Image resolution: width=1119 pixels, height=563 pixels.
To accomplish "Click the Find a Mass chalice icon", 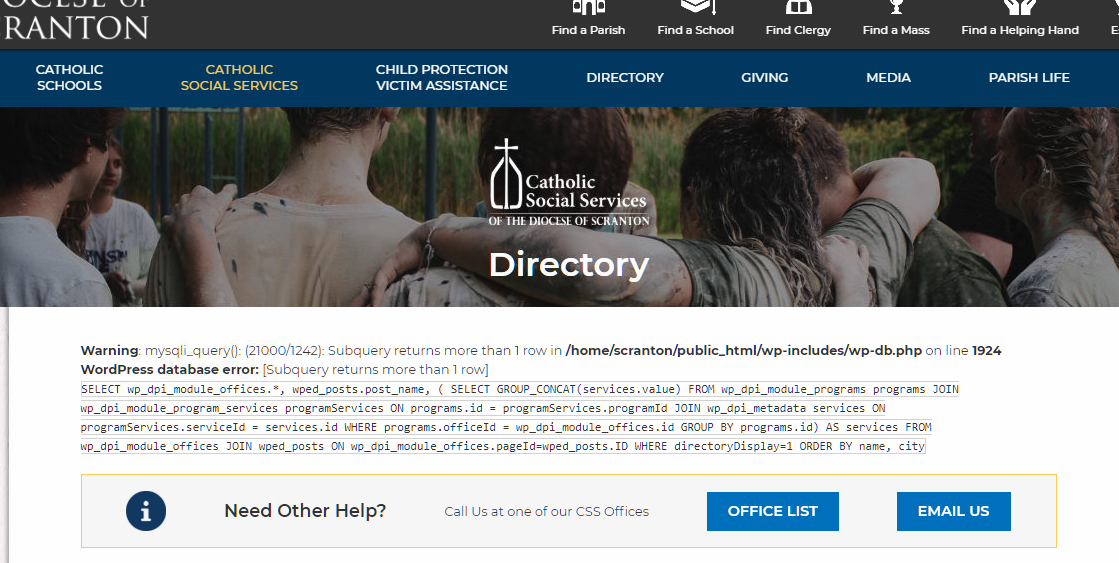I will 896,7.
